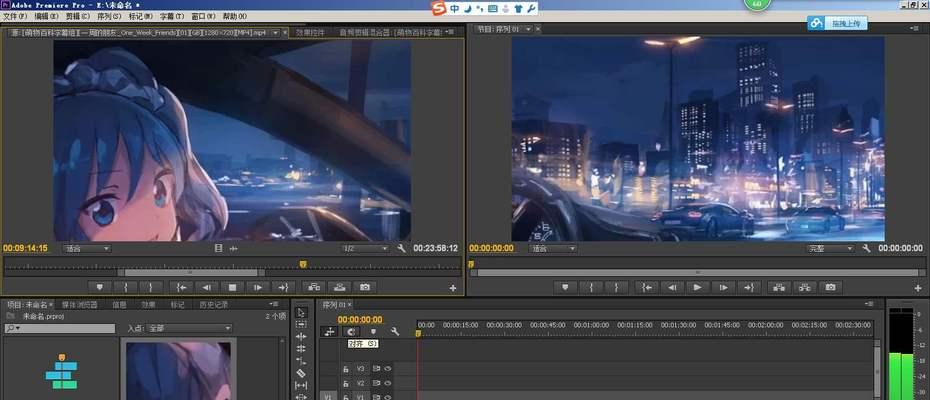This screenshot has height=400, width=930.
Task: Open 文件 (File) menu
Action: [x=15, y=16]
